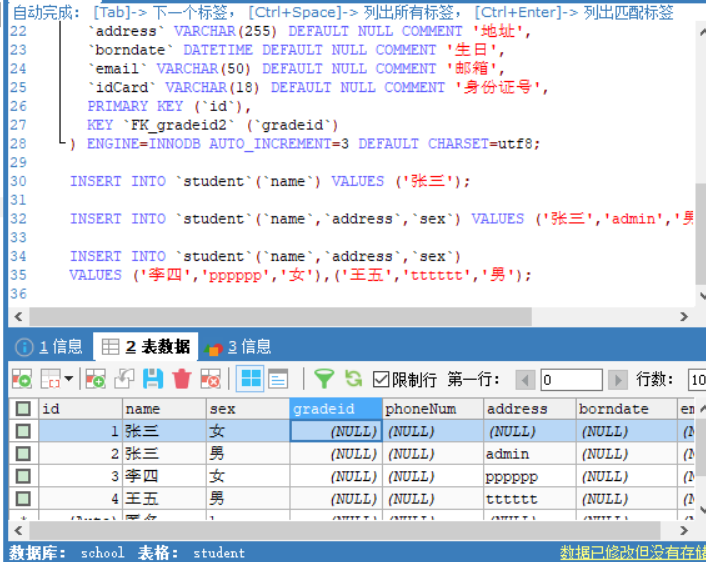Switch to grid view mode icon

(x=250, y=379)
